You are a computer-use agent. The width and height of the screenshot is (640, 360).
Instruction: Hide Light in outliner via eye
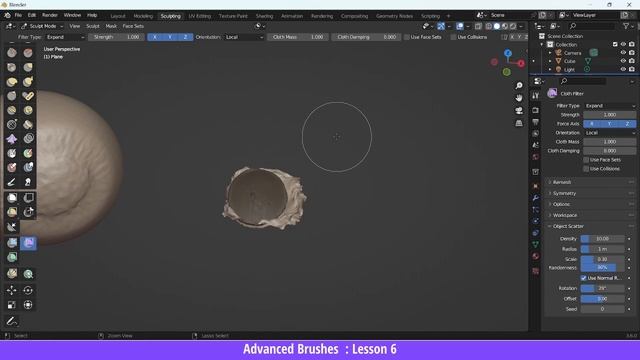point(623,69)
